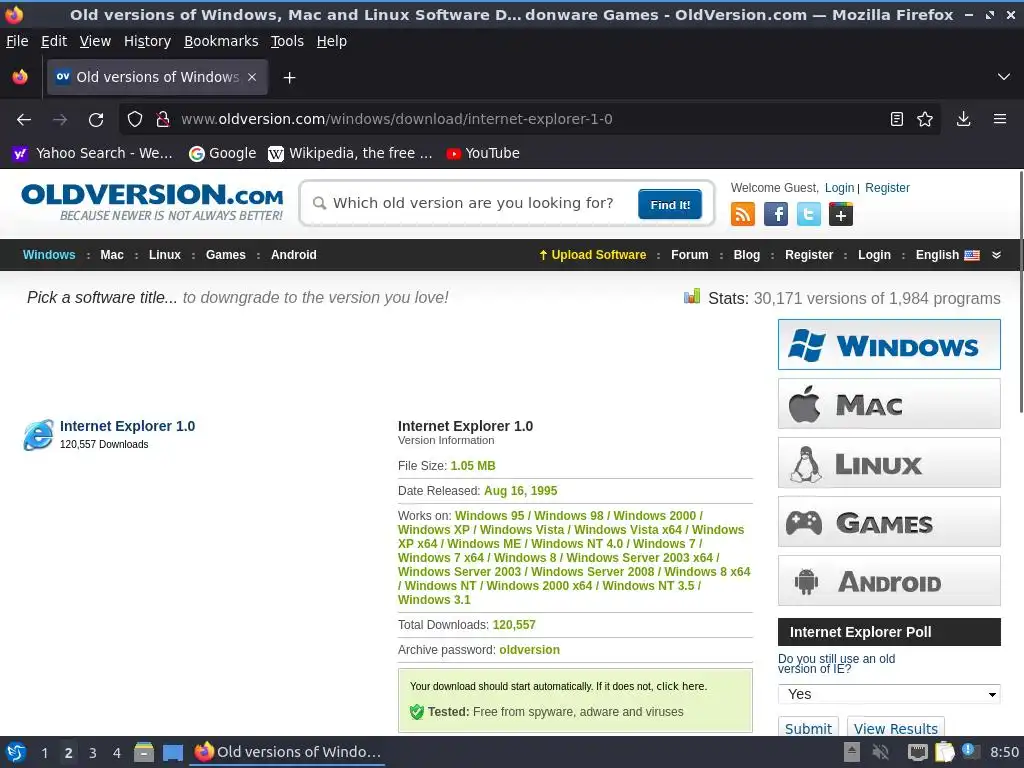Click the Android category banner

pos(889,581)
